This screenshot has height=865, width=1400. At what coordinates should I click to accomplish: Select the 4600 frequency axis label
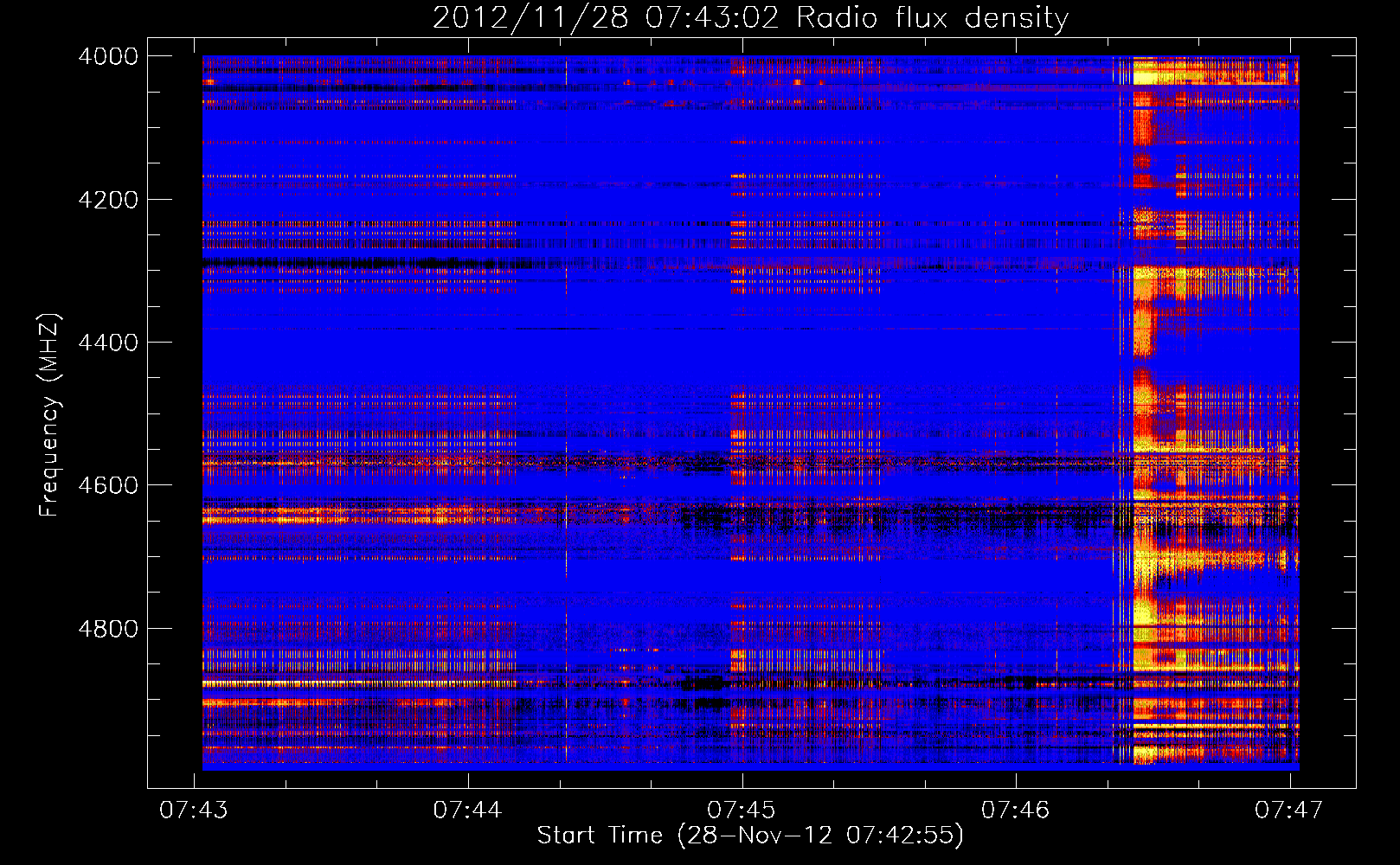108,485
